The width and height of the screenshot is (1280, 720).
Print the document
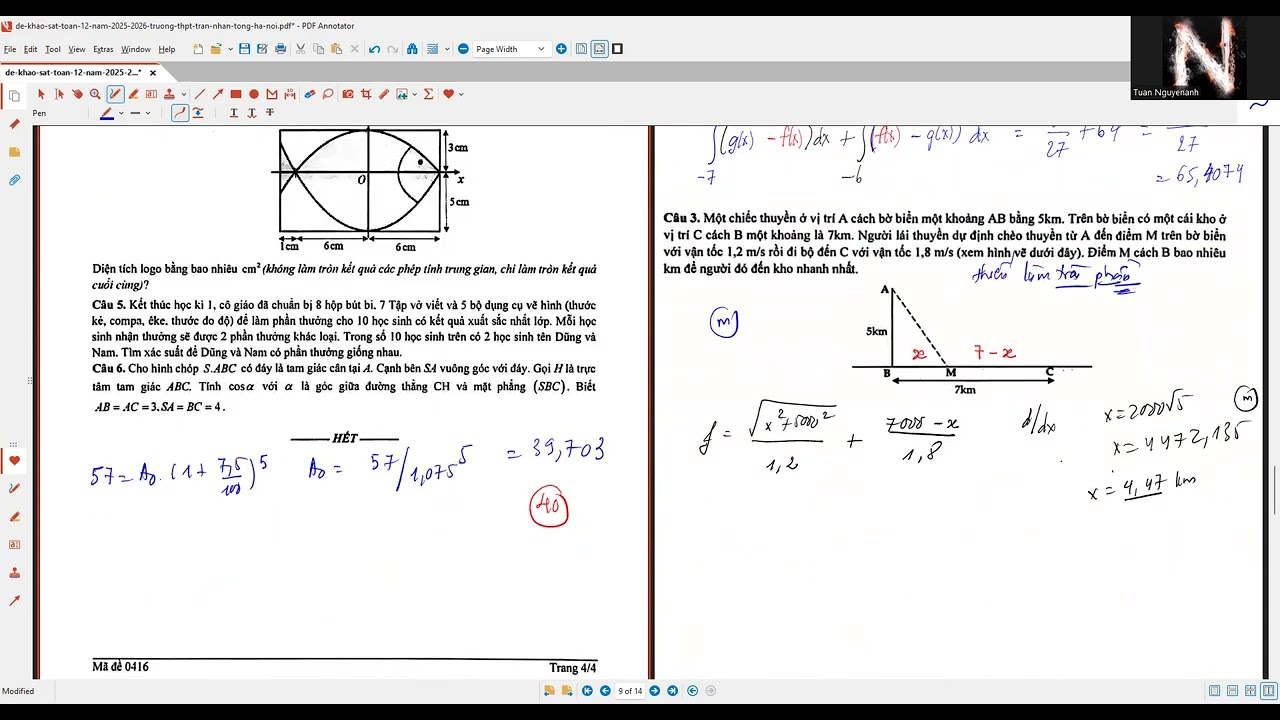(281, 49)
